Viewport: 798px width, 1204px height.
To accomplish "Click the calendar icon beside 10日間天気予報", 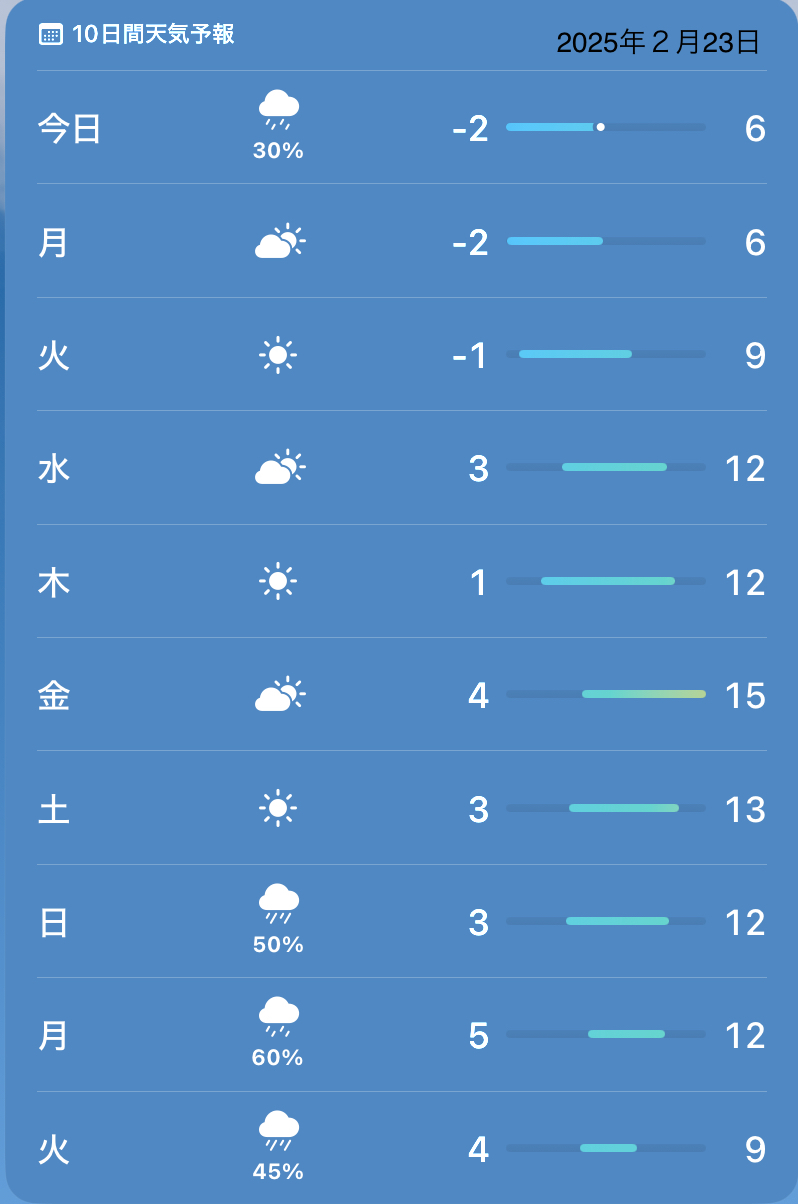I will point(51,34).
